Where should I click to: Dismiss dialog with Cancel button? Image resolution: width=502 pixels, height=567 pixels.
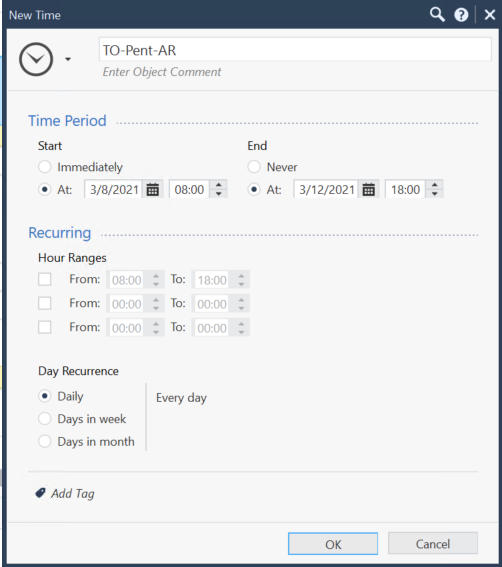pos(433,543)
